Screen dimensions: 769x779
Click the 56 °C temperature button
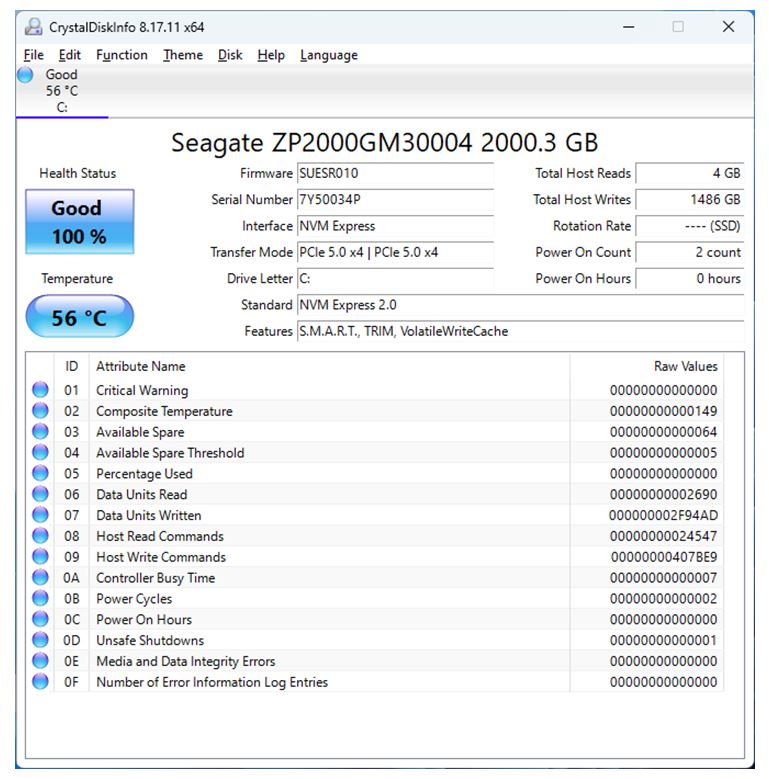point(79,316)
